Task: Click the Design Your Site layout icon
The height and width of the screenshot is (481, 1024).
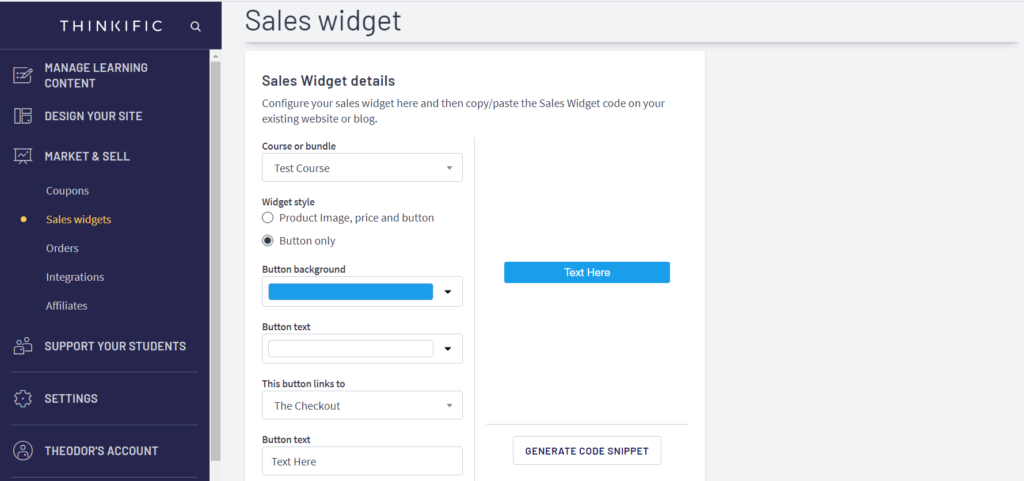Action: tap(23, 116)
